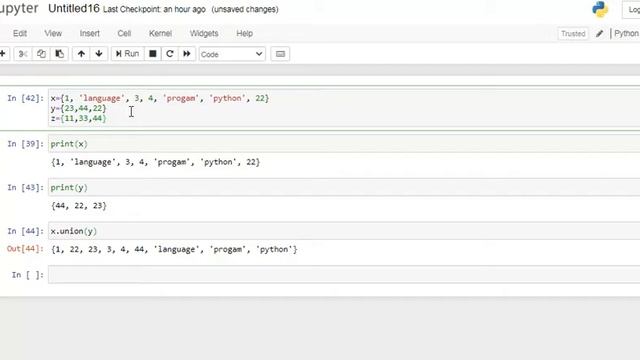Click the x={1, 'language'...} code line
Image resolution: width=640 pixels, height=360 pixels.
tap(160, 98)
